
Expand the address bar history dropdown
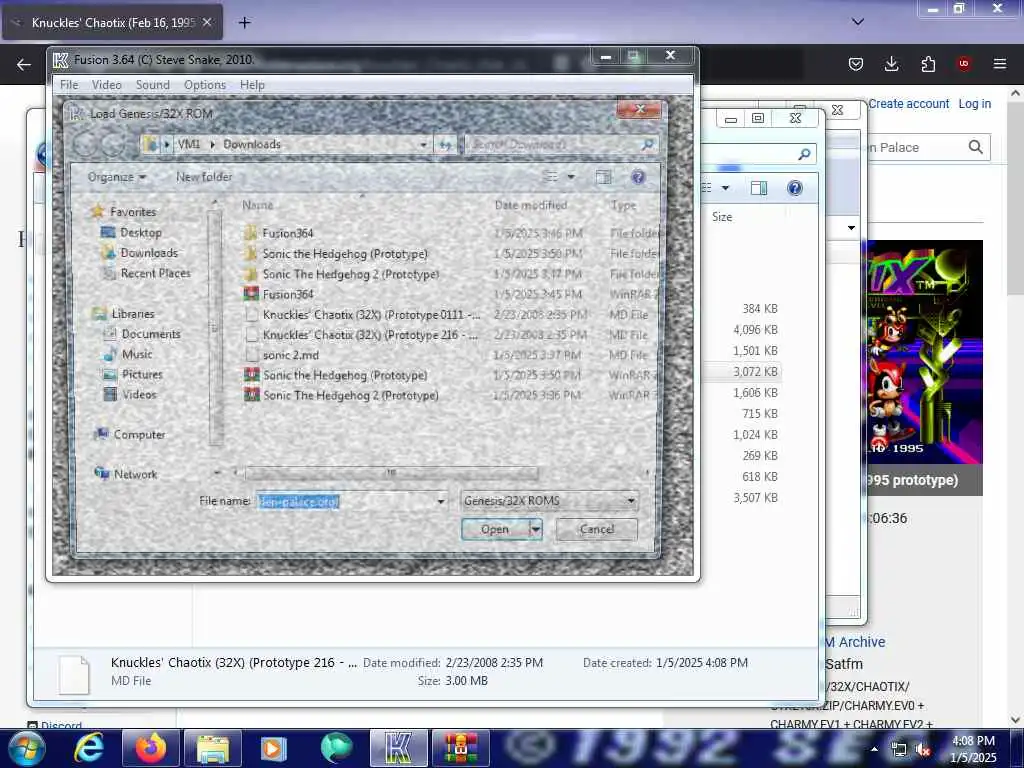tap(423, 144)
